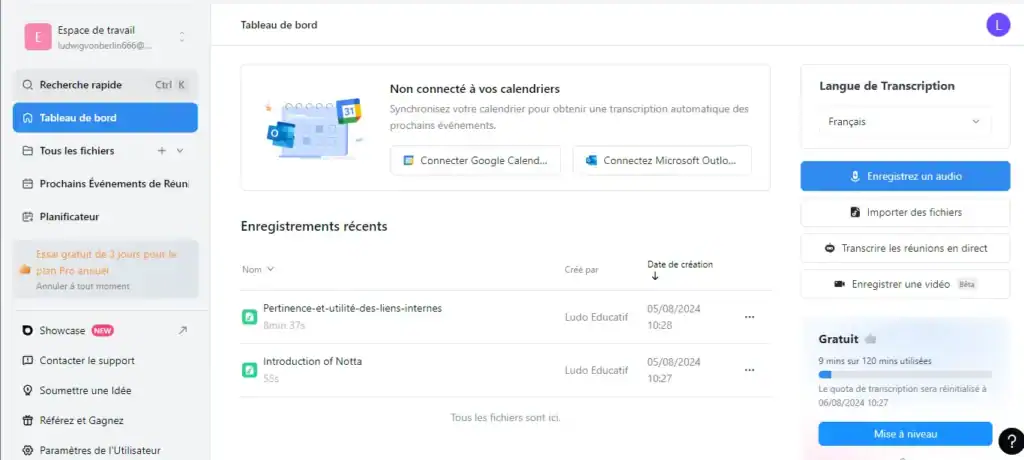Click the transcription quota progress bar
The image size is (1024, 460).
[x=905, y=374]
